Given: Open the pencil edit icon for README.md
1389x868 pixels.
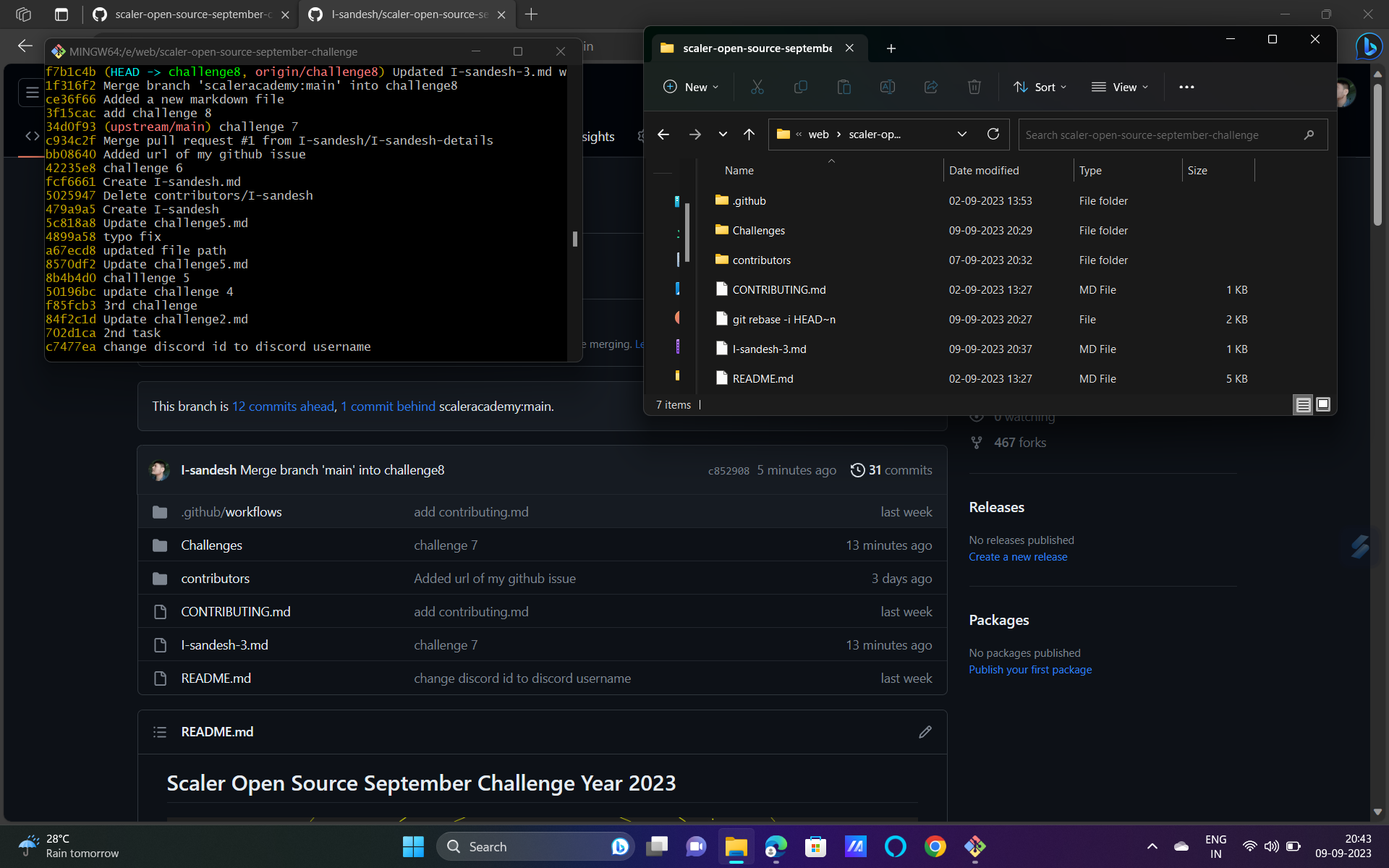Looking at the screenshot, I should point(925,732).
